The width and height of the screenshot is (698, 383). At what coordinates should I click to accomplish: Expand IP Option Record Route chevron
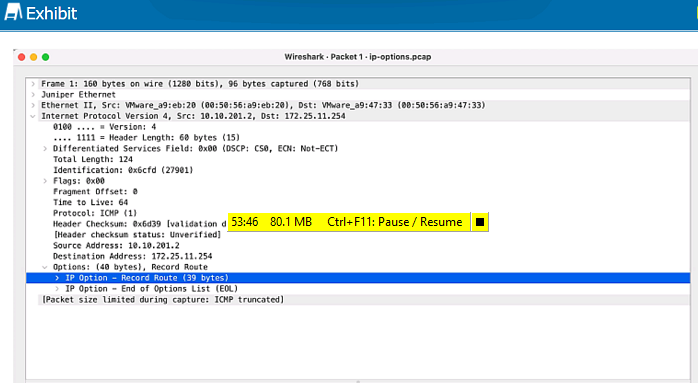pos(57,278)
